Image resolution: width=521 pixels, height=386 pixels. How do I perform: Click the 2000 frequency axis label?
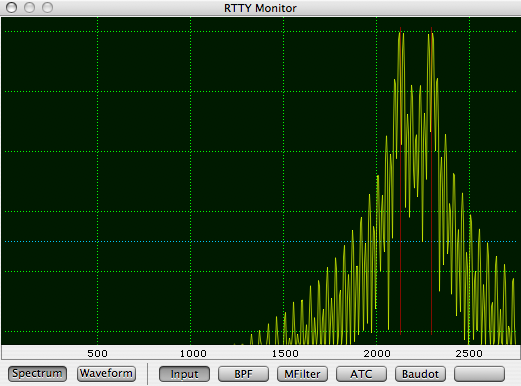pyautogui.click(x=377, y=353)
